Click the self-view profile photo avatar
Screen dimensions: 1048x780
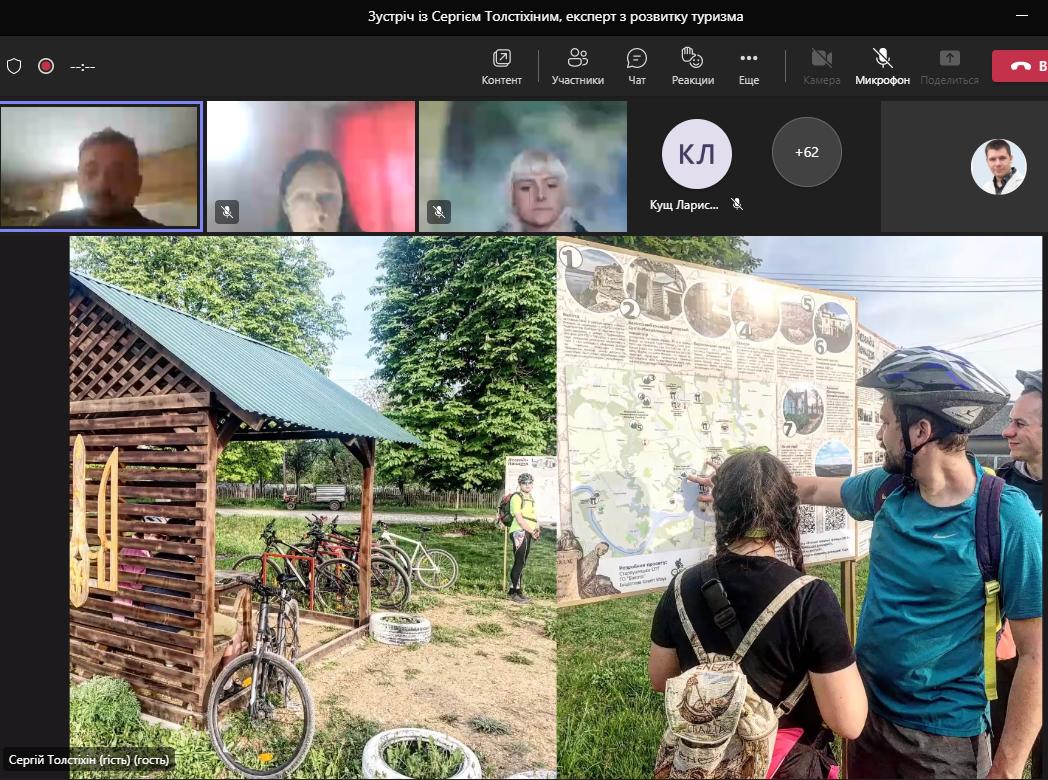pyautogui.click(x=999, y=167)
